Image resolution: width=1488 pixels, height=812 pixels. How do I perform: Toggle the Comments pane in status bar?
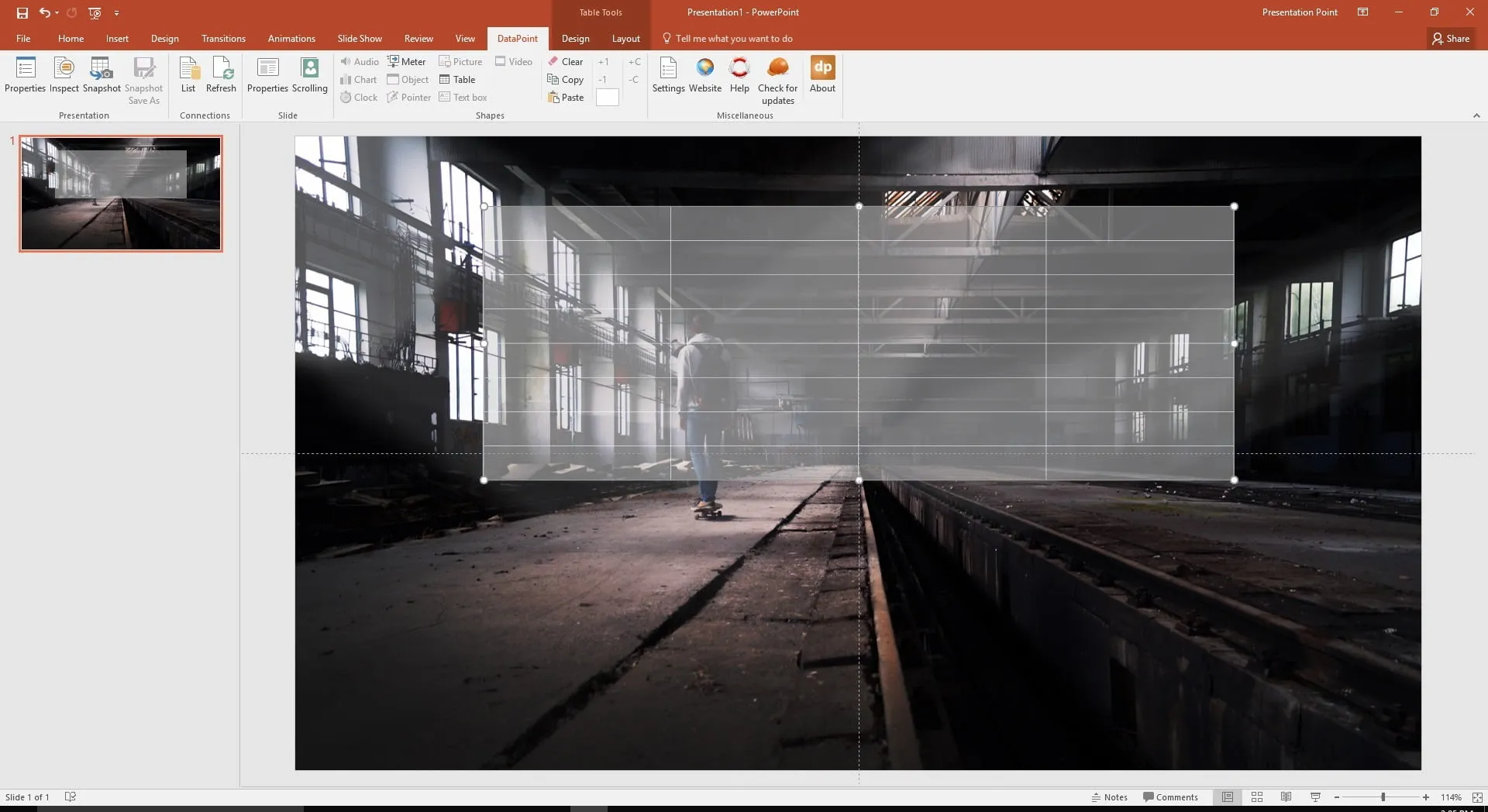point(1170,797)
